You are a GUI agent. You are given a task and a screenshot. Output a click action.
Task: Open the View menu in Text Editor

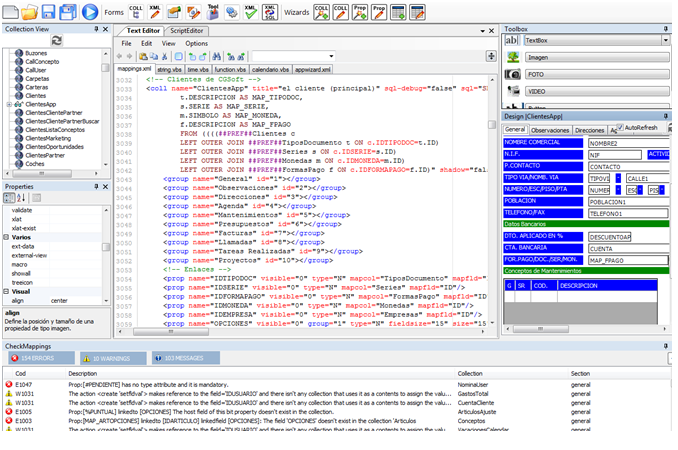pyautogui.click(x=169, y=44)
